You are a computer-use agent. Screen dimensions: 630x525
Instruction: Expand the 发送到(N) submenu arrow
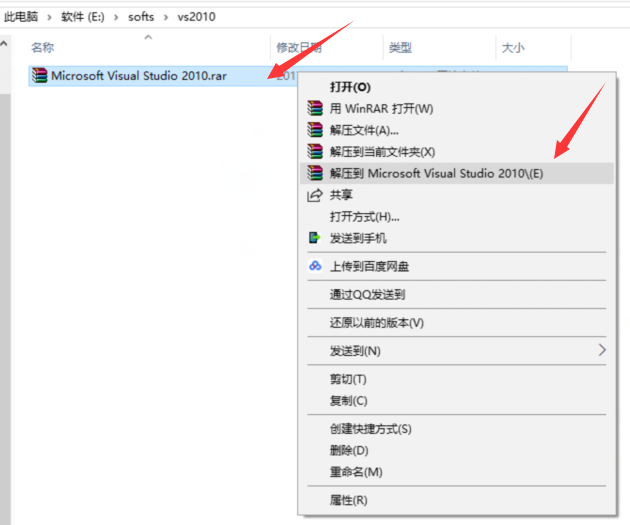[x=602, y=350]
